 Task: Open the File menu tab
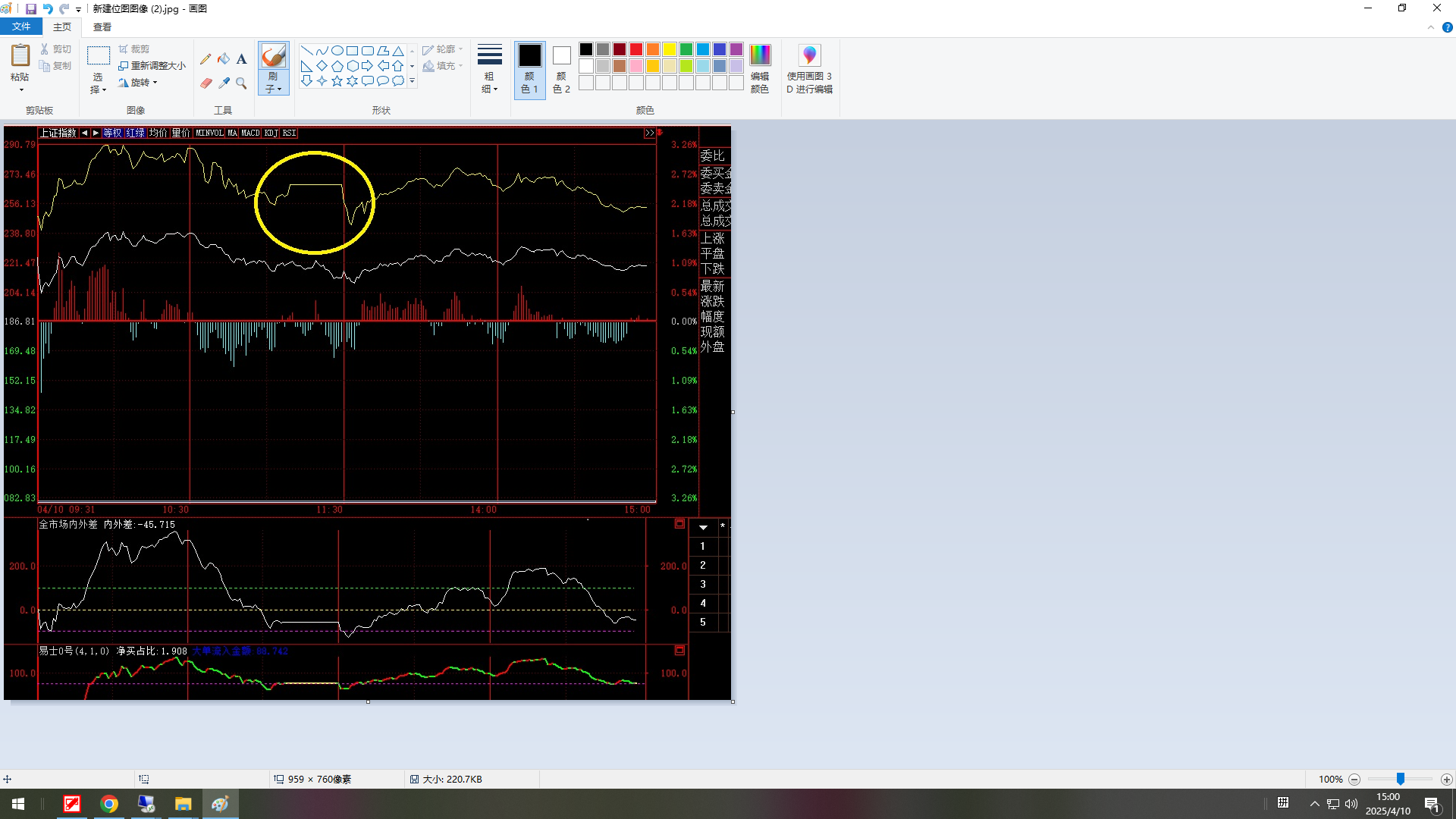coord(21,27)
